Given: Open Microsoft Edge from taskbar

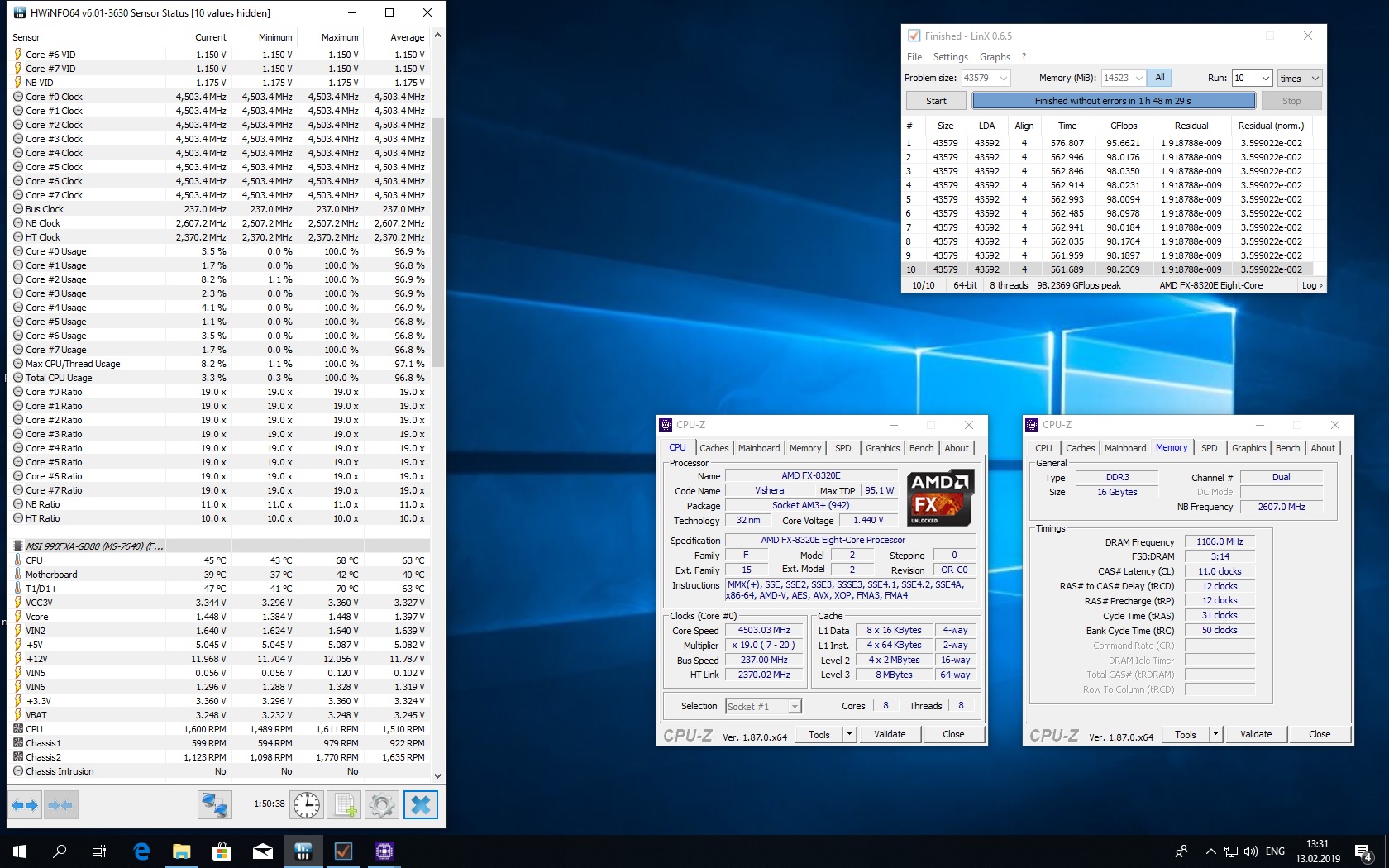Looking at the screenshot, I should 141,851.
